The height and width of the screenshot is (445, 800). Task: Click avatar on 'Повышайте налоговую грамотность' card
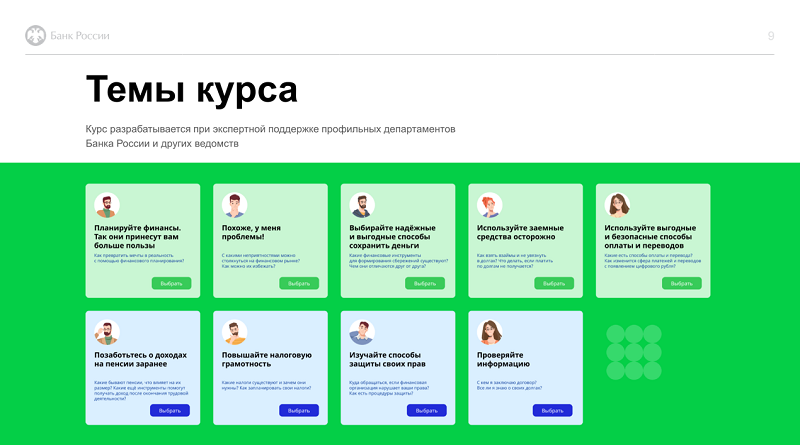[234, 333]
